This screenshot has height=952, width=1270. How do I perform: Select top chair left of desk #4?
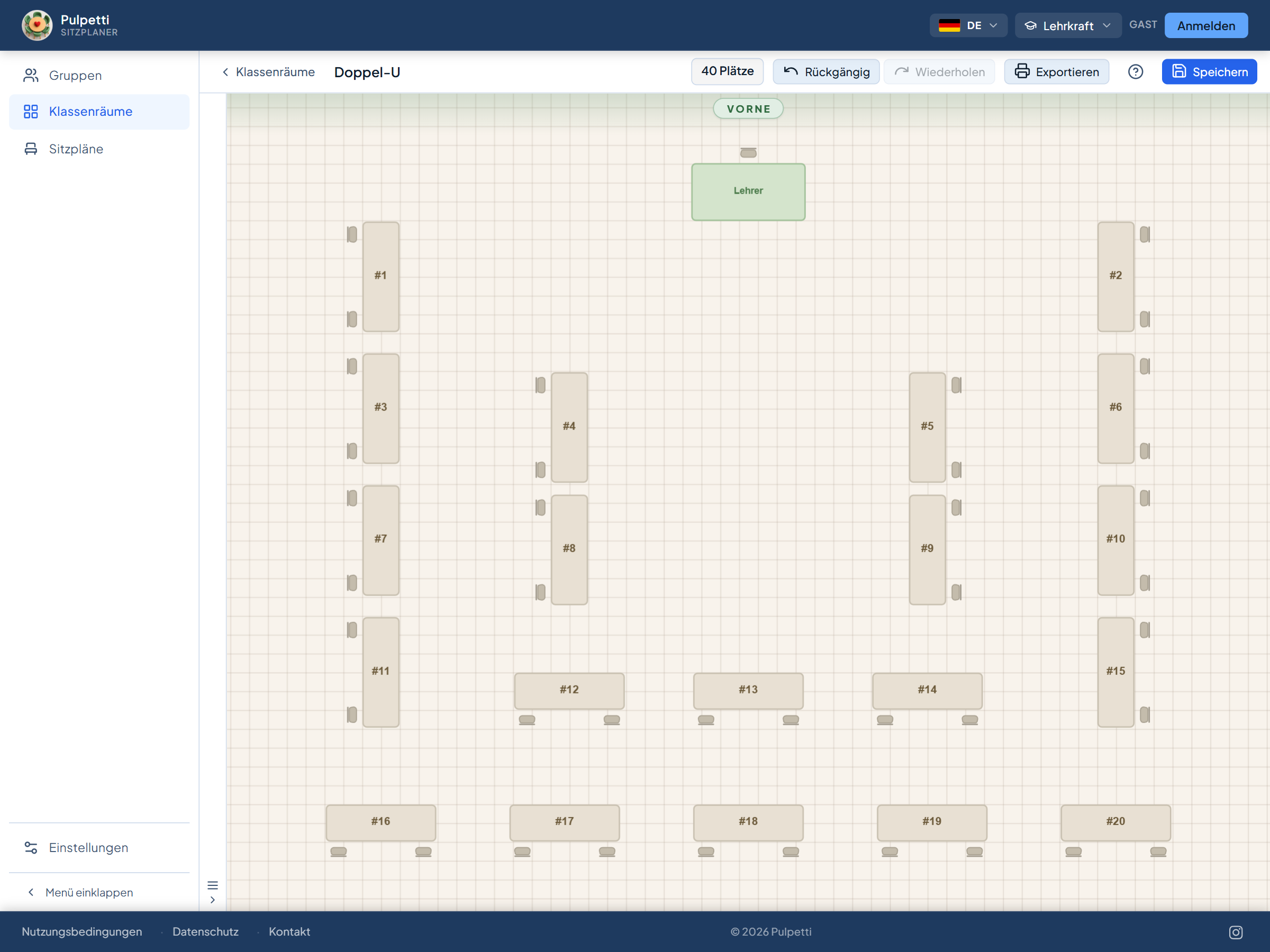pyautogui.click(x=540, y=385)
